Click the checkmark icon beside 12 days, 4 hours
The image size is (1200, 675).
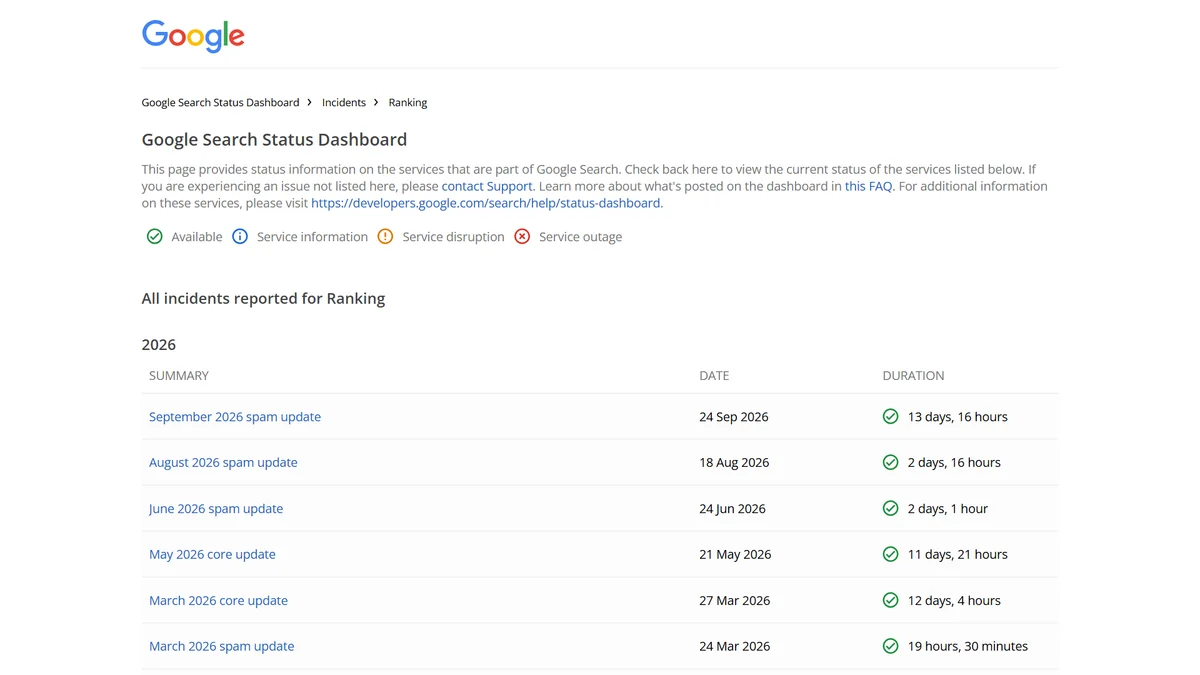pos(890,600)
